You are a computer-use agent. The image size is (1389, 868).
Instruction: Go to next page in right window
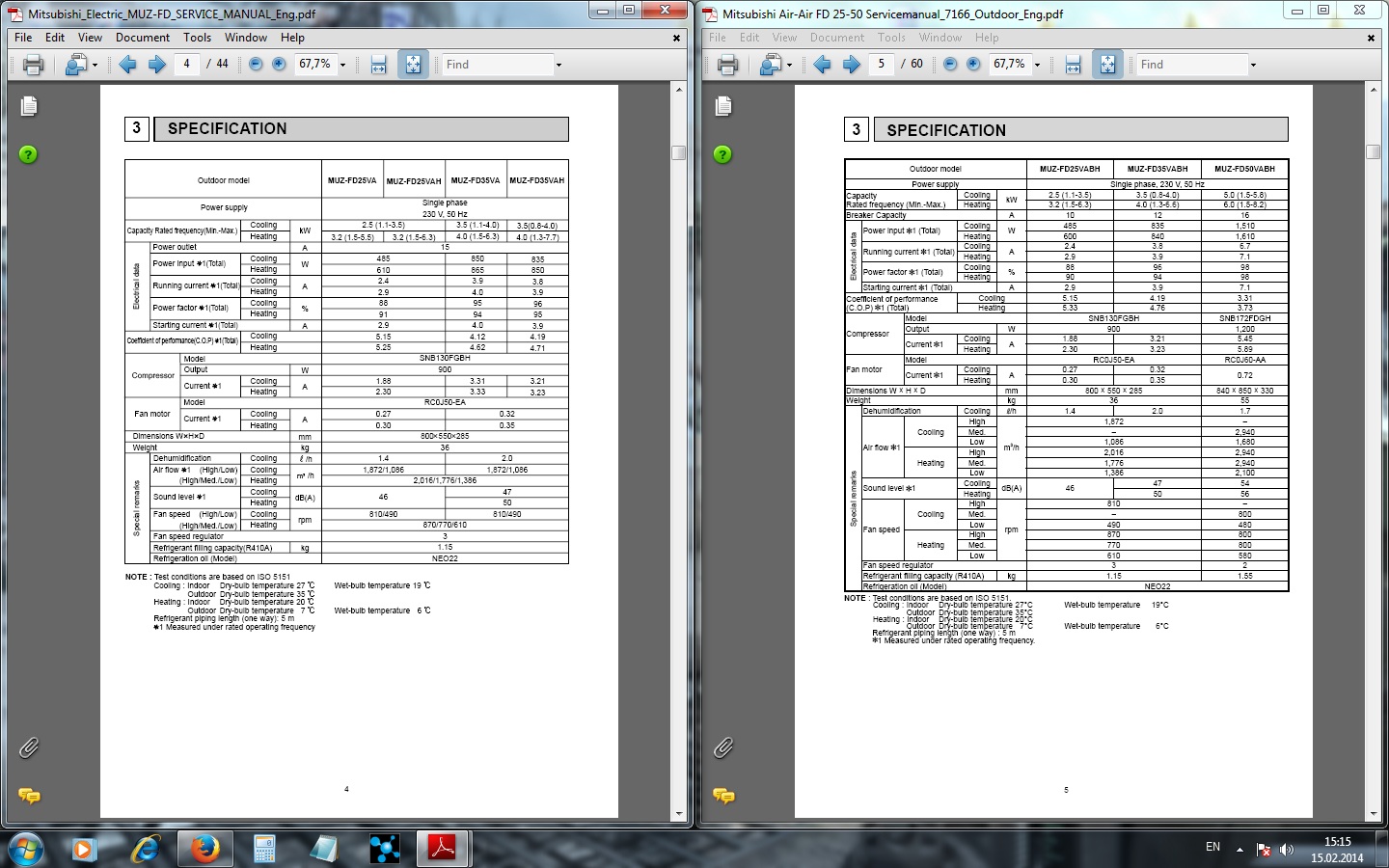point(851,65)
